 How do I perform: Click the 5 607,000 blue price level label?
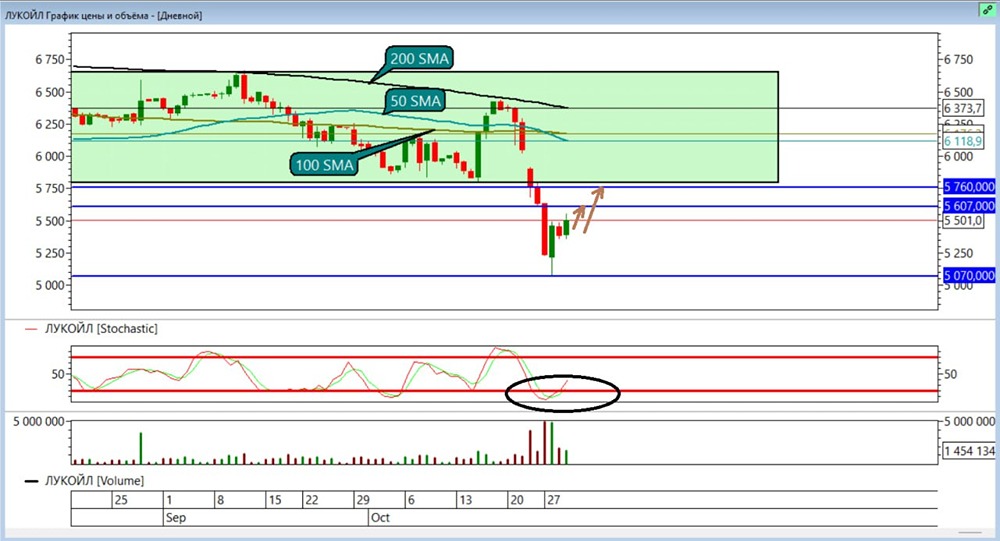(968, 206)
